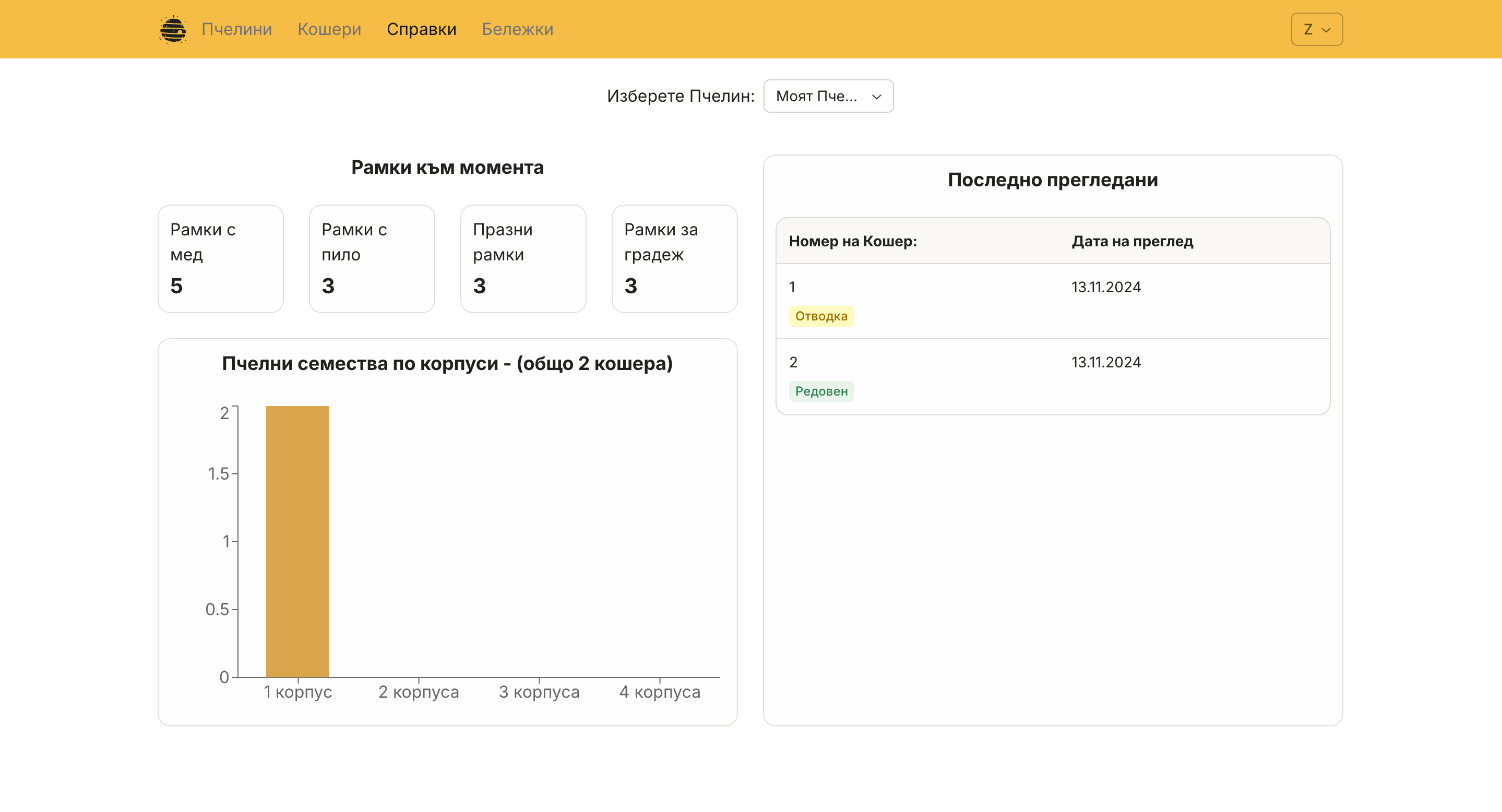Image resolution: width=1502 pixels, height=812 pixels.
Task: Click the Последно прегледани heading
Action: click(1053, 180)
